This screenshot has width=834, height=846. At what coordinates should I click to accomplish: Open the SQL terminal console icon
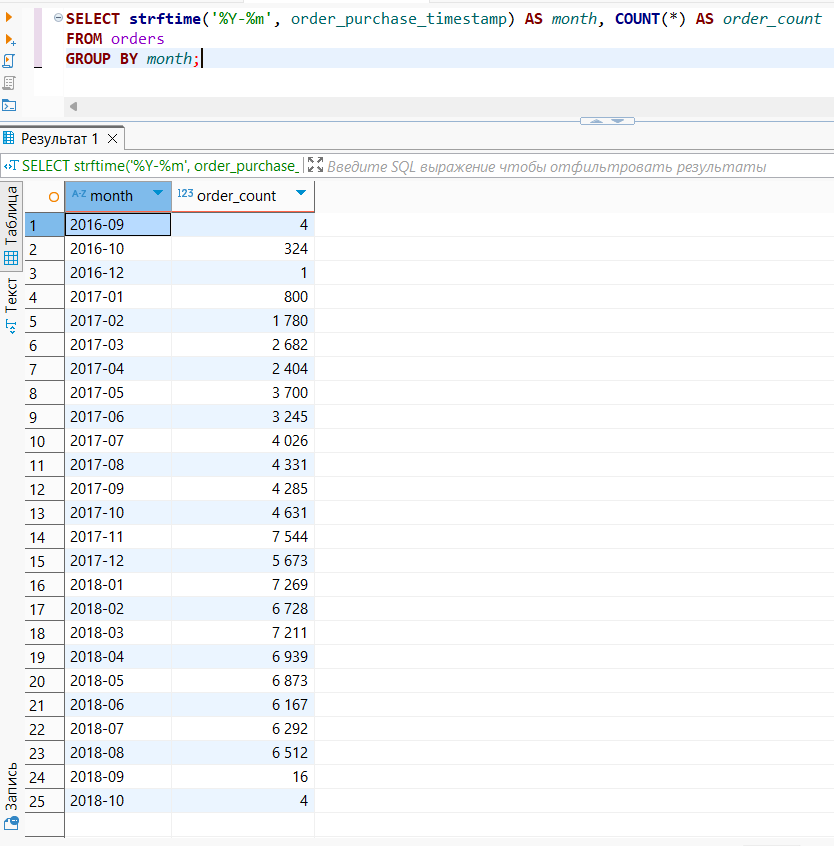pyautogui.click(x=10, y=105)
